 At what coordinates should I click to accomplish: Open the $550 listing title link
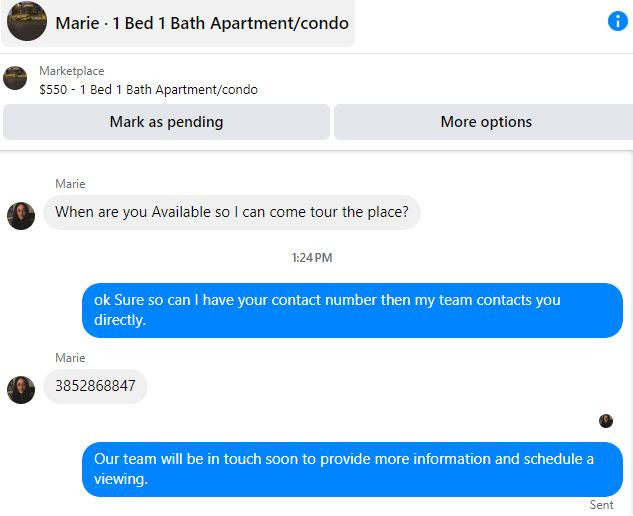(148, 89)
